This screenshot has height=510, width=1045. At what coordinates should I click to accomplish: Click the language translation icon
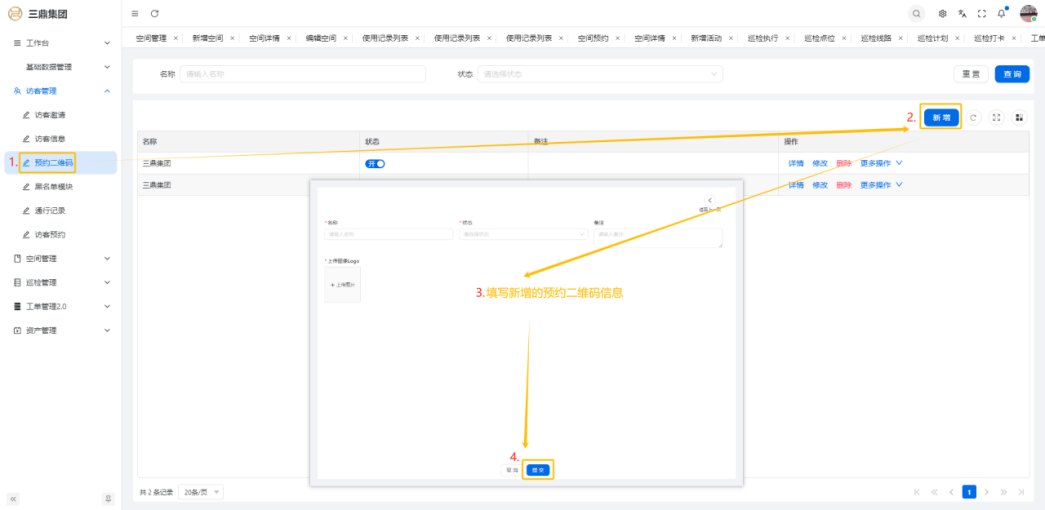coord(962,13)
